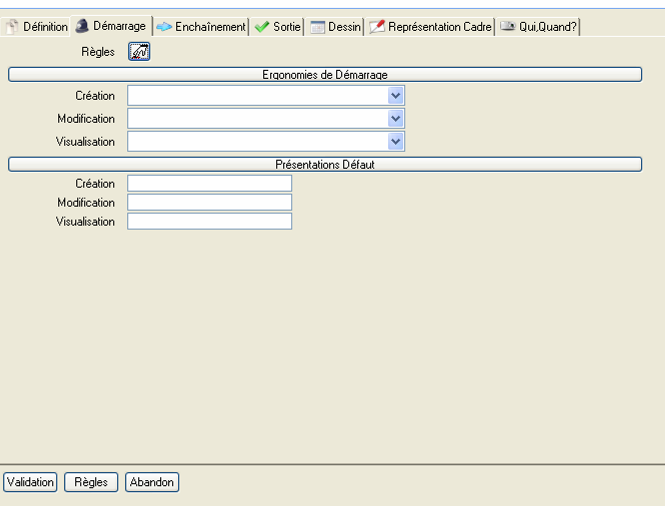
Task: Expand the Création ergonomie dropdown arrow
Action: point(396,95)
